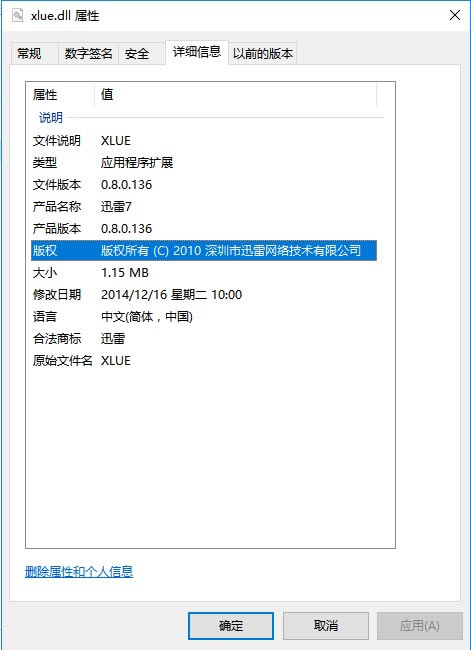Open the 删除属性和个人信息 link
This screenshot has height=650, width=471.
pos(79,572)
